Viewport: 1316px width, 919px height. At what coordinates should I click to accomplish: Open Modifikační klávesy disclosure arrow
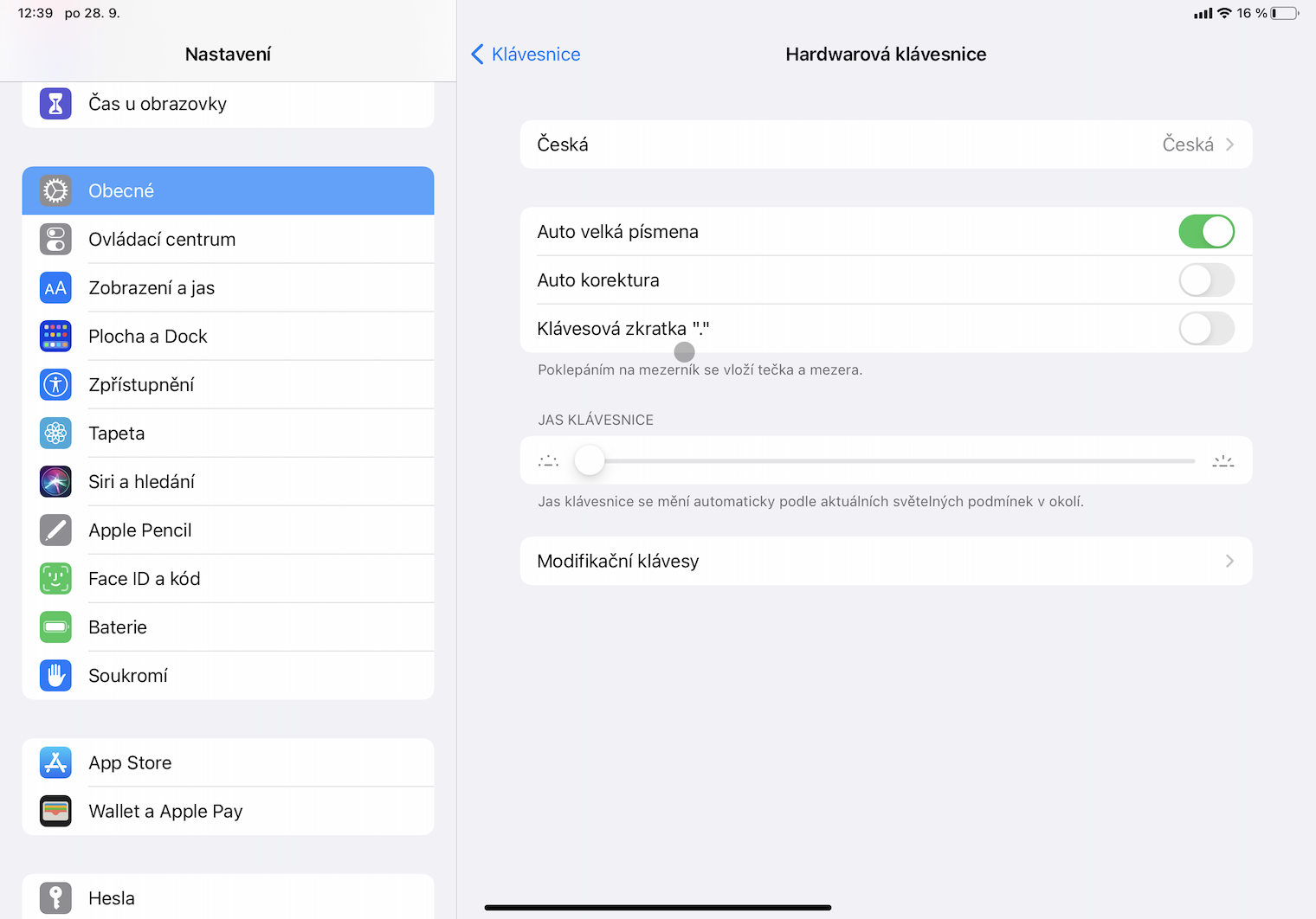coord(1229,562)
